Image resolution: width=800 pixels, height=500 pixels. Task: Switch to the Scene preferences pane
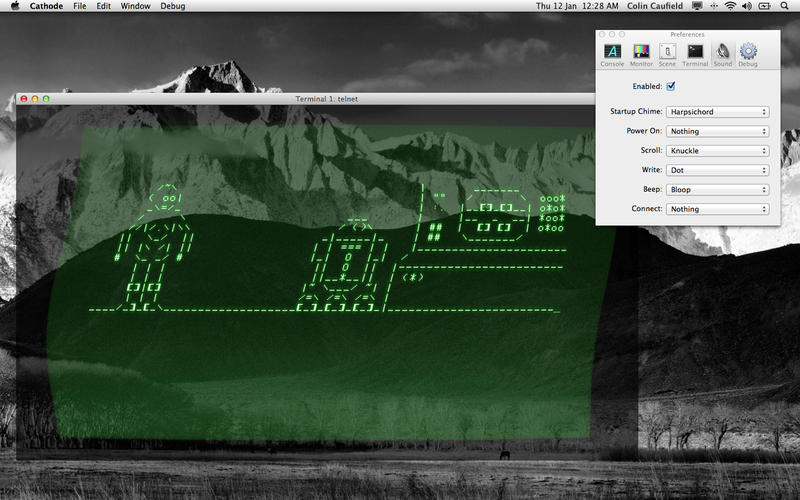(667, 54)
